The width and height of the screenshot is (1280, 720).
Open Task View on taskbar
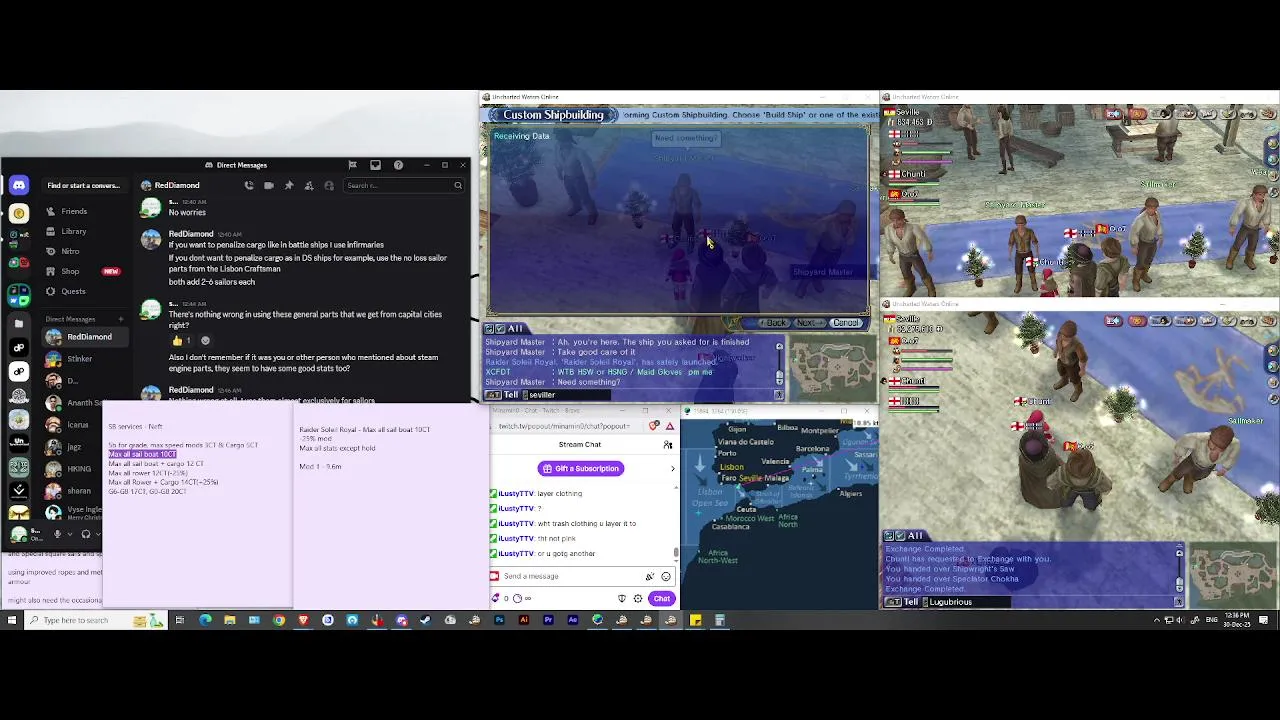pyautogui.click(x=180, y=620)
